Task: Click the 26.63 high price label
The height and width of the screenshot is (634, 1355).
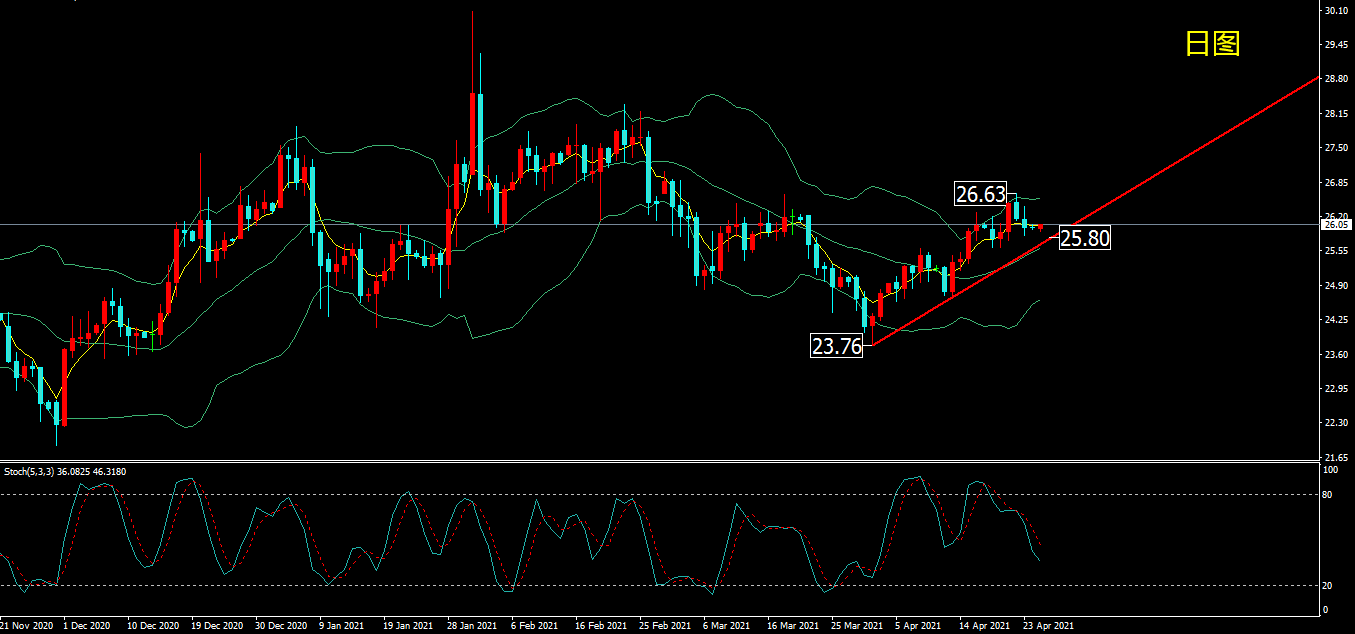Action: click(980, 195)
